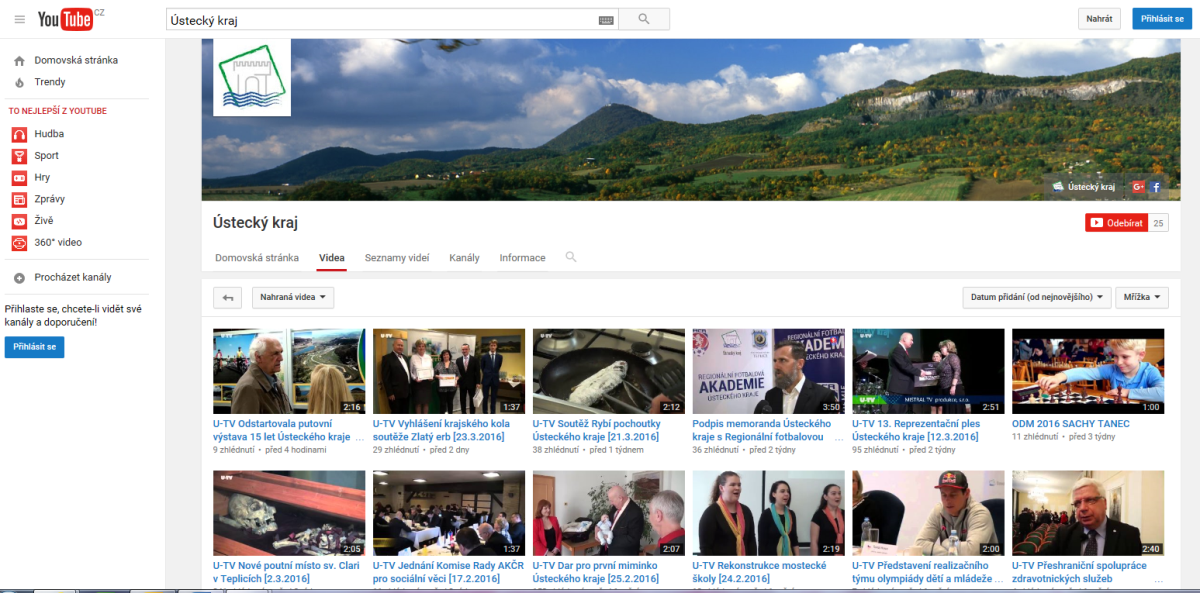Viewport: 1200px width, 593px height.
Task: Open the Kanály tab
Action: [x=465, y=258]
